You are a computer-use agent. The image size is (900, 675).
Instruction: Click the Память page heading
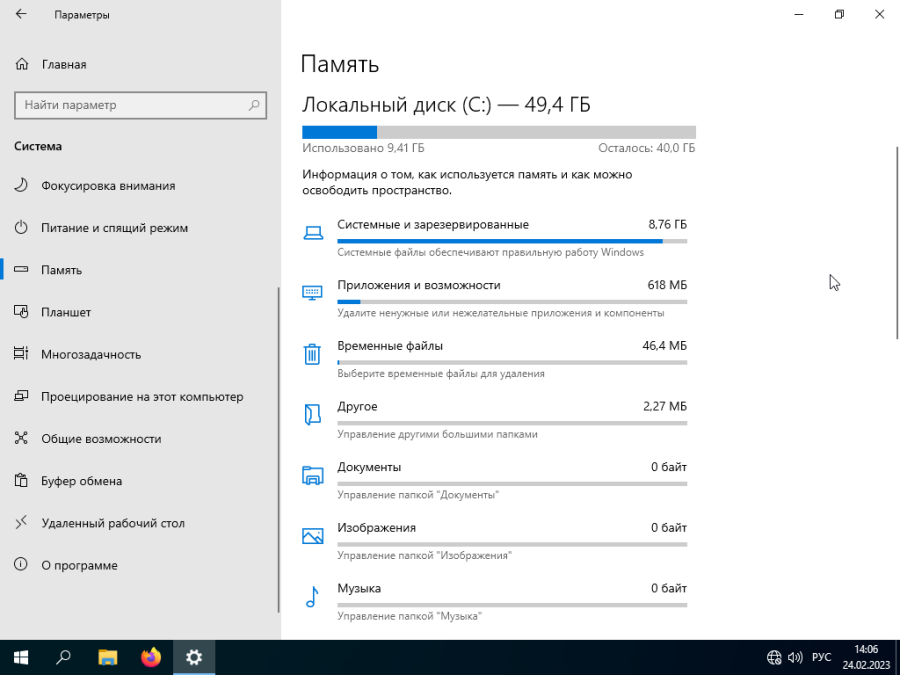340,64
